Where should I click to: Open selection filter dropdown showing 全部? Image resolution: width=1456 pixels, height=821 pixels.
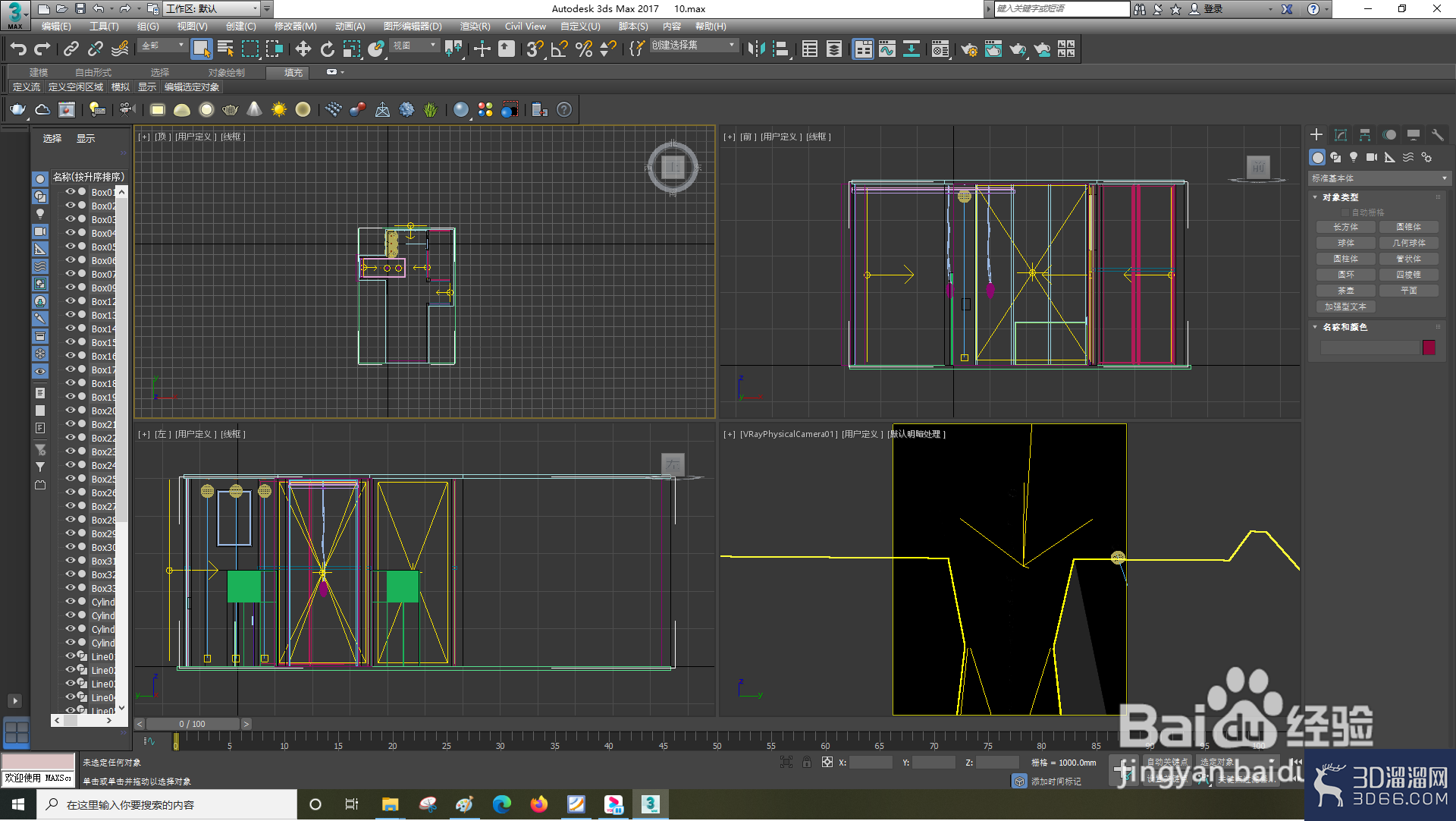(162, 46)
